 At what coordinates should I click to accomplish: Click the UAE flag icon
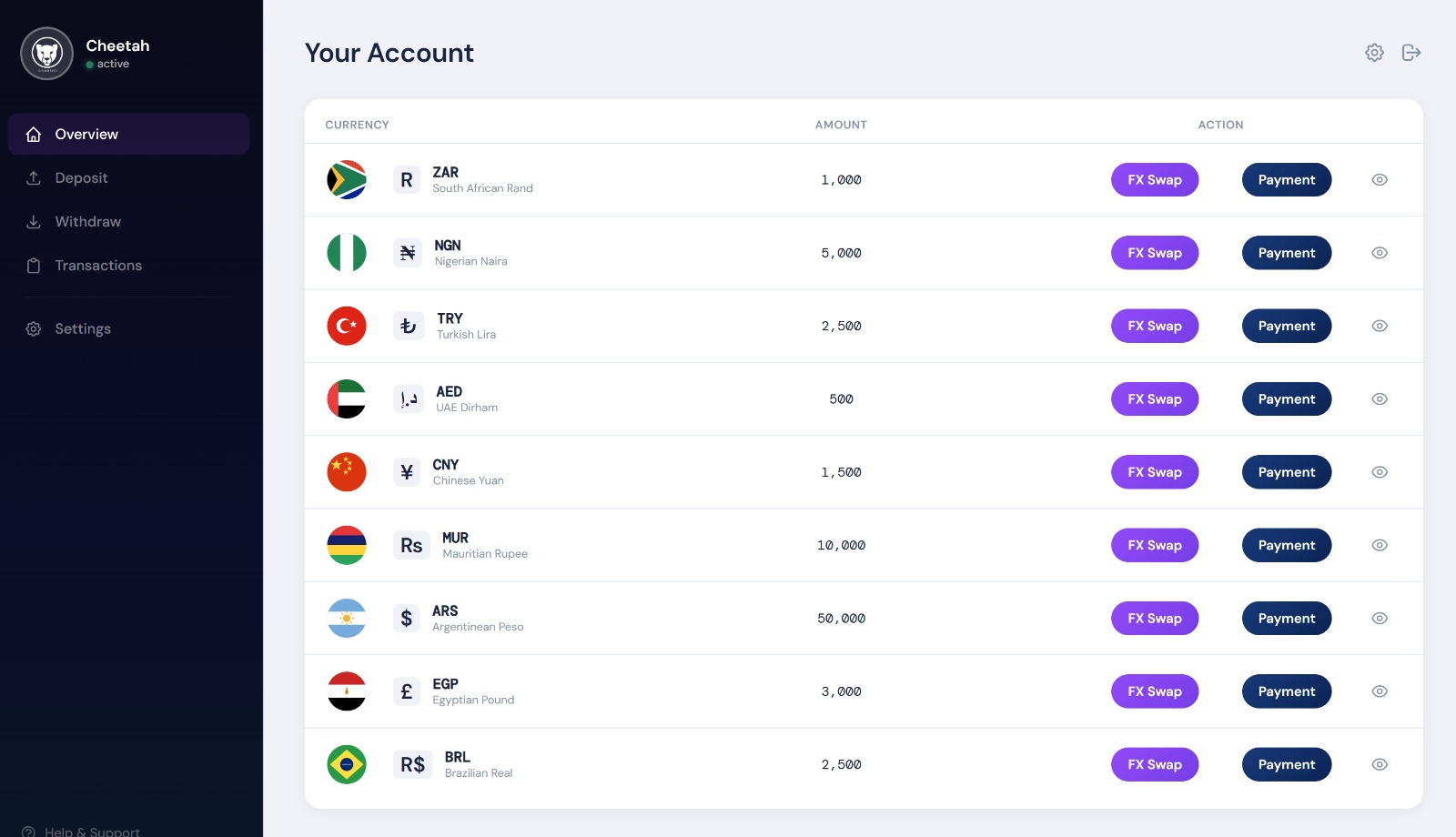[x=347, y=398]
